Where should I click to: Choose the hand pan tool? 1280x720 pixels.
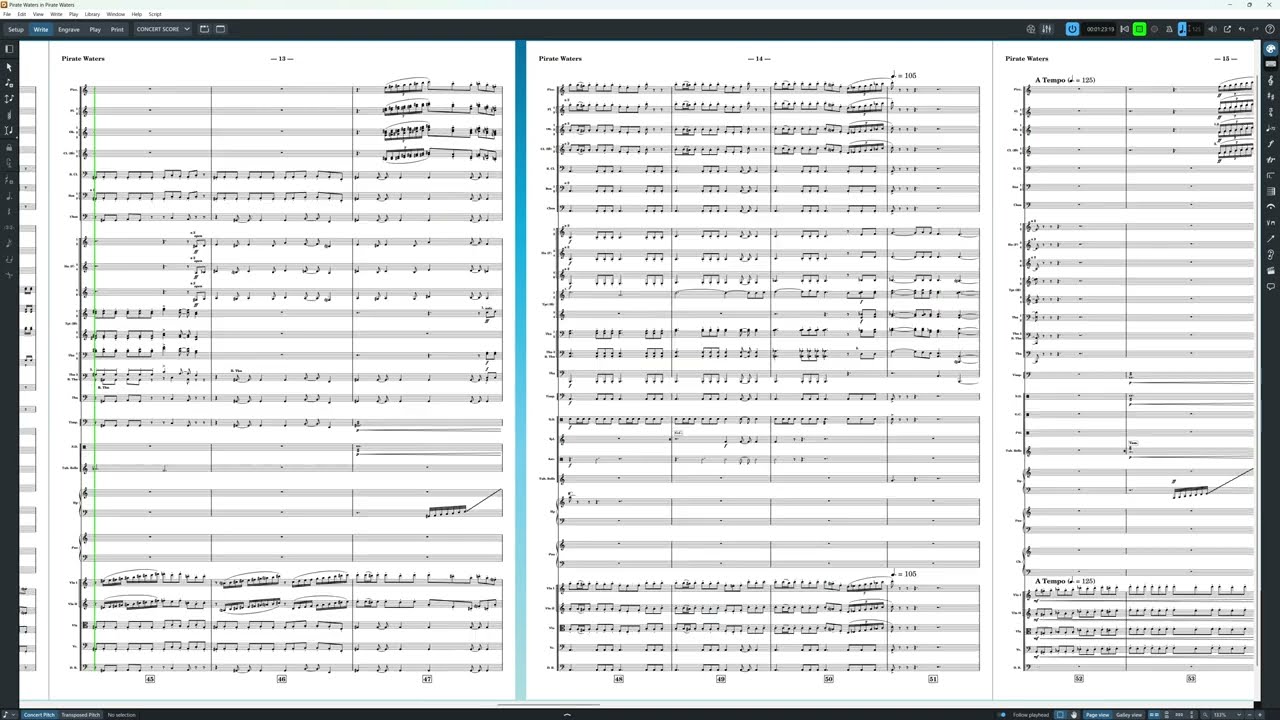(1074, 715)
